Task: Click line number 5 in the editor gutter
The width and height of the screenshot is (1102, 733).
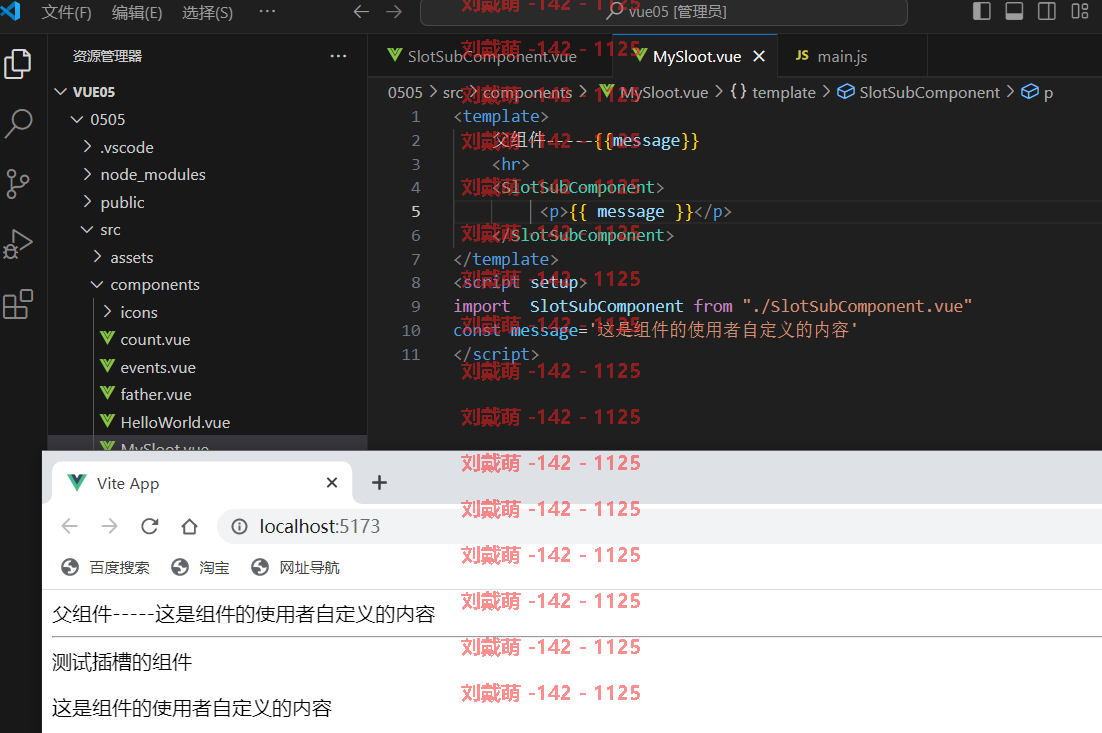Action: (x=415, y=212)
